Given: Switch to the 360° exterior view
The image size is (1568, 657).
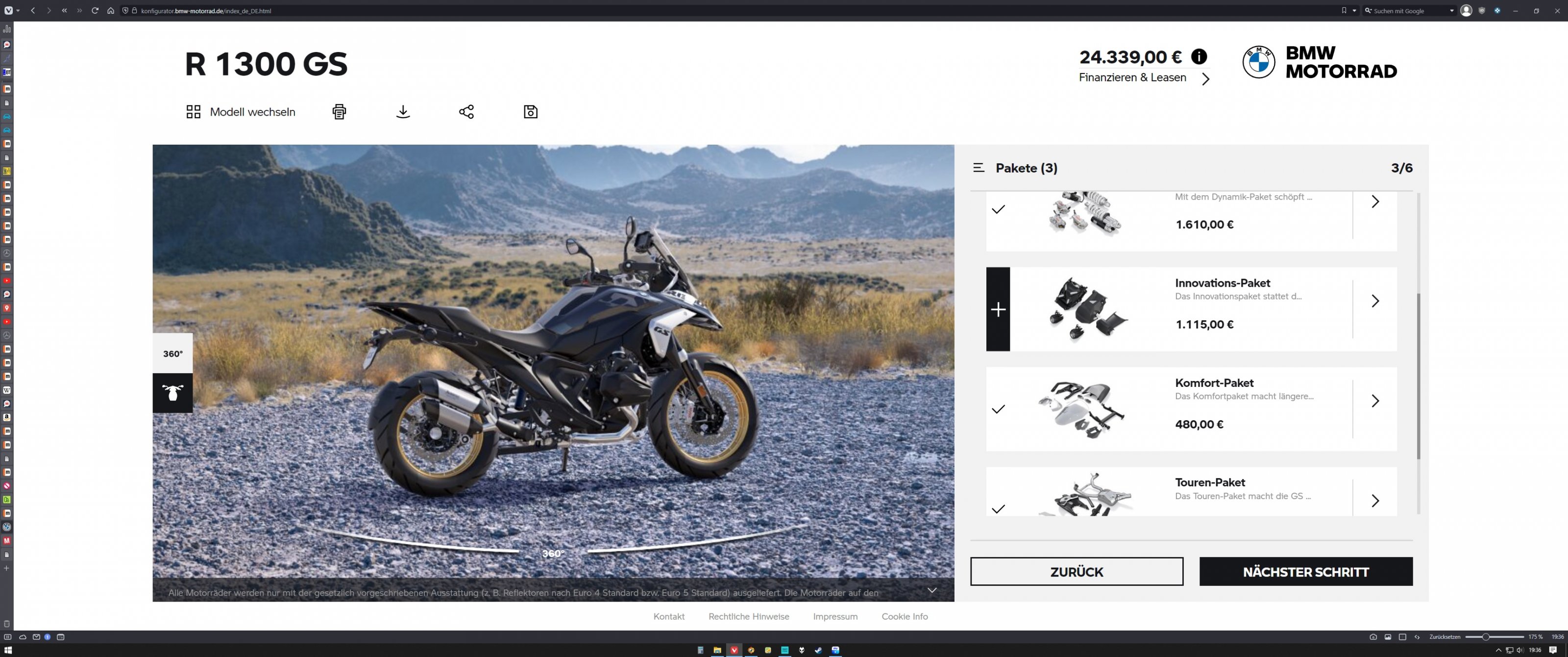Looking at the screenshot, I should [x=172, y=353].
